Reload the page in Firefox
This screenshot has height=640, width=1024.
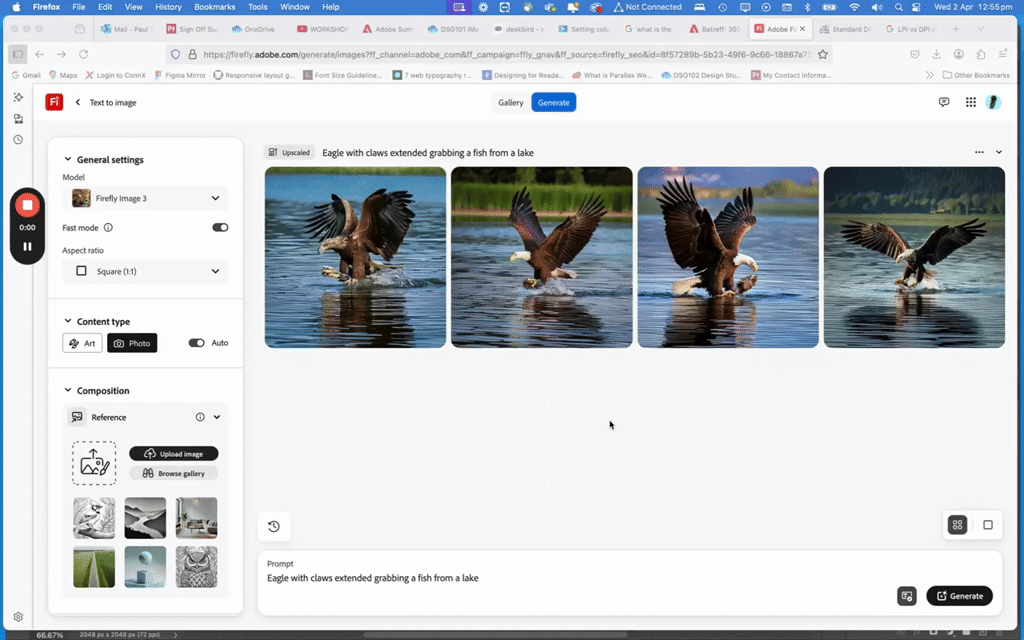pyautogui.click(x=84, y=54)
